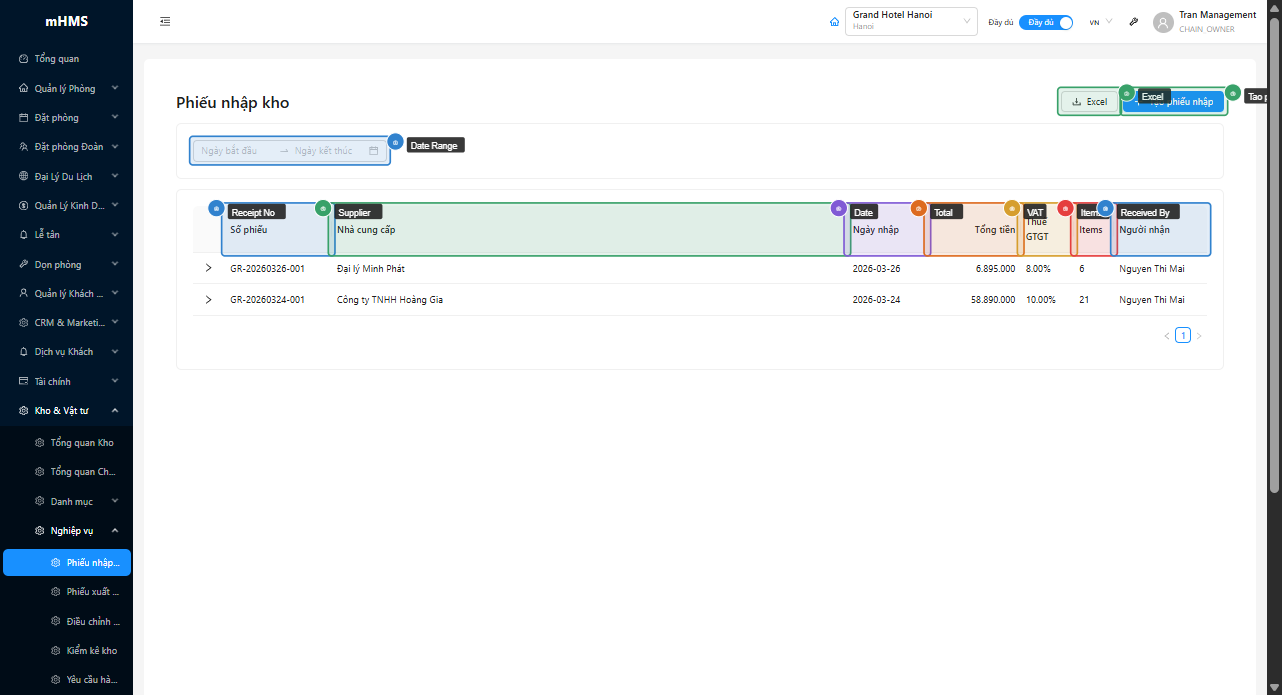This screenshot has height=695, width=1282.
Task: Click the green annotation badge on Supplier column
Action: tap(322, 208)
